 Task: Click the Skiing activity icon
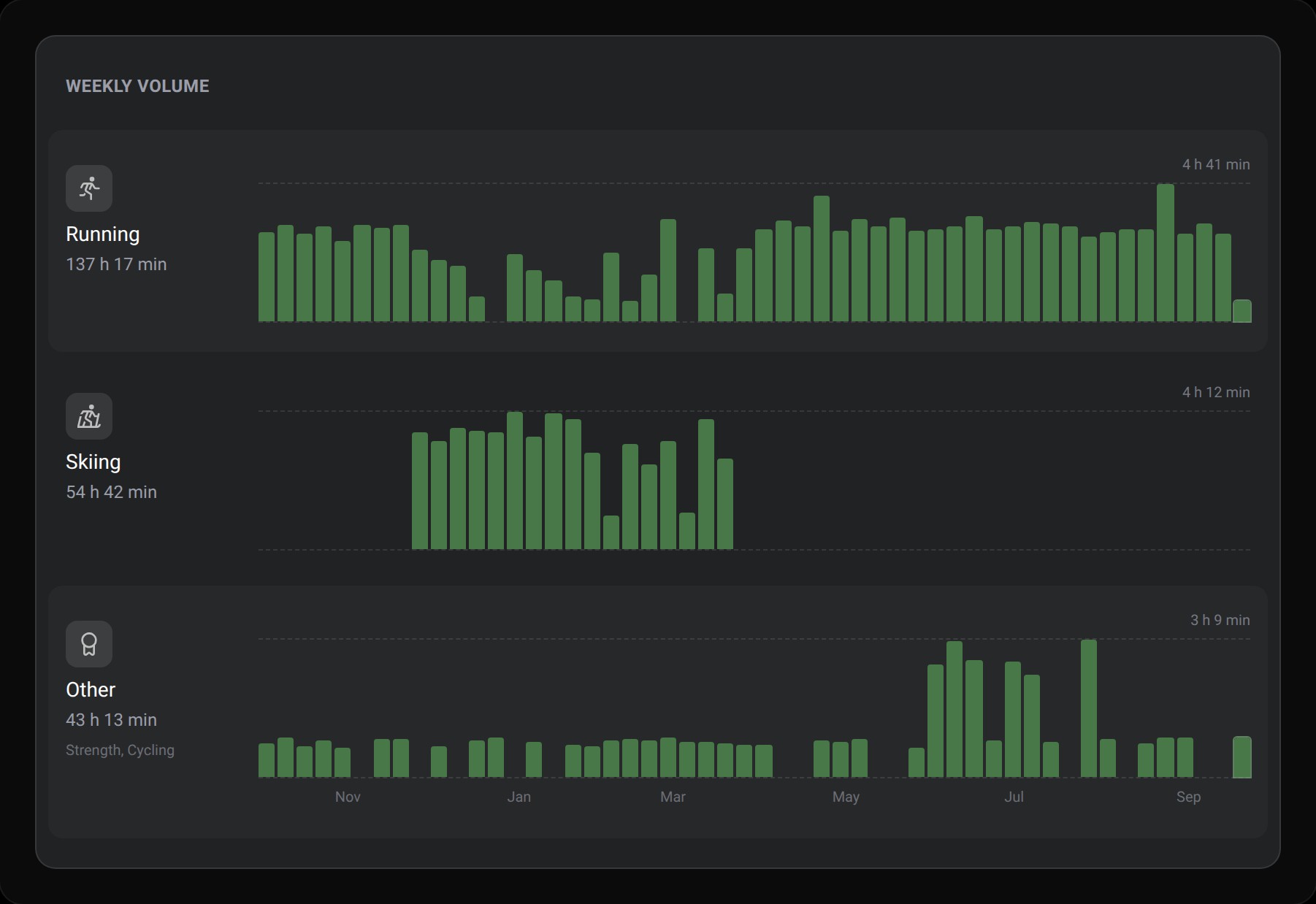(x=89, y=416)
